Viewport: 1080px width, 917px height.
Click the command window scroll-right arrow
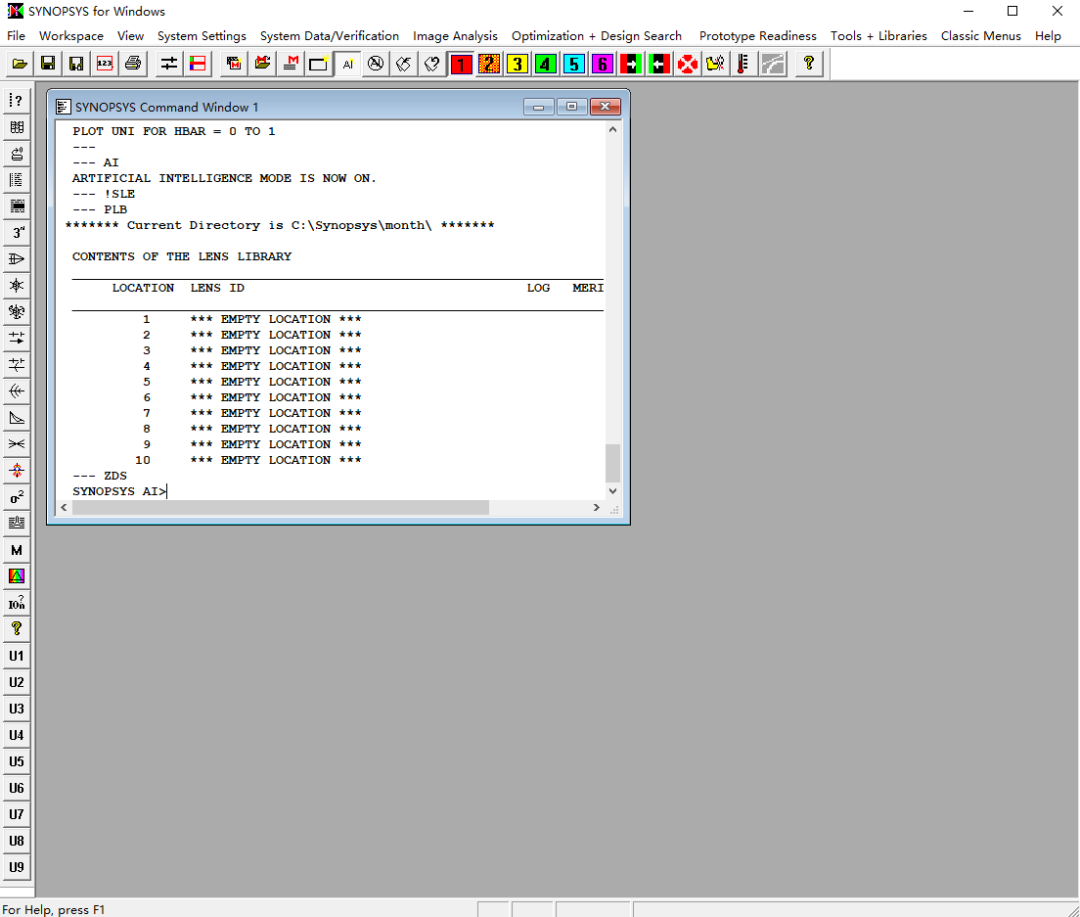click(596, 508)
